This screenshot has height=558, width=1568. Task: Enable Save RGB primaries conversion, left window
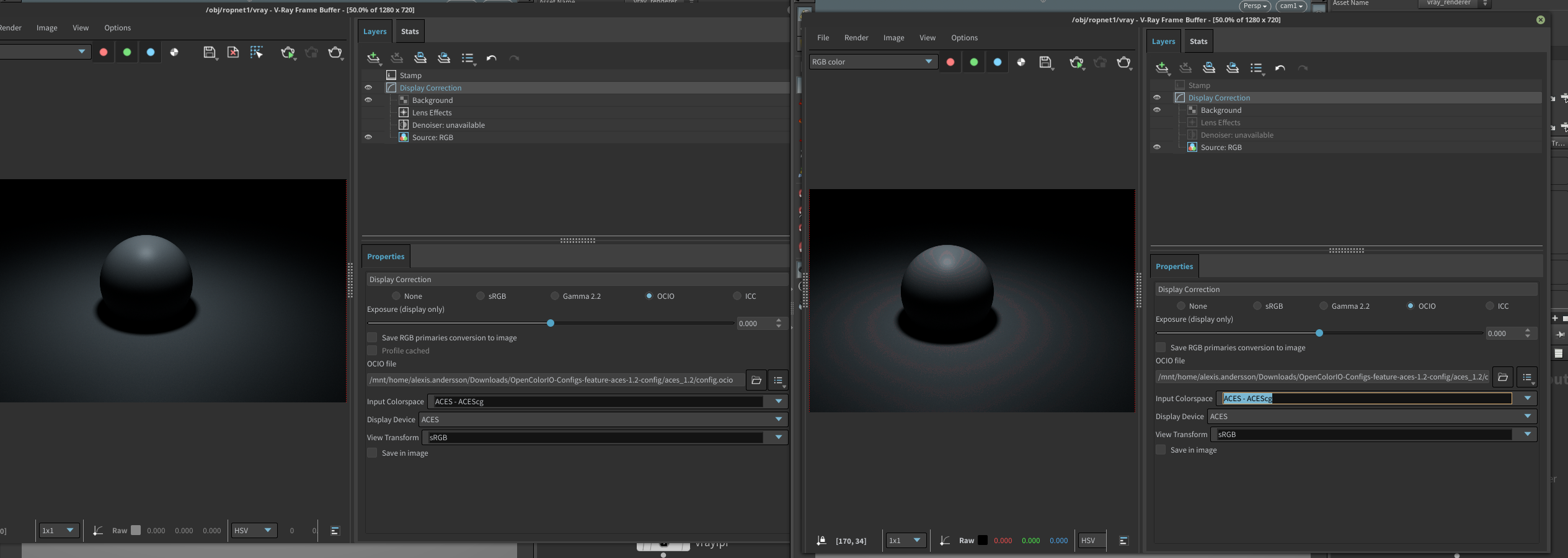(x=372, y=337)
